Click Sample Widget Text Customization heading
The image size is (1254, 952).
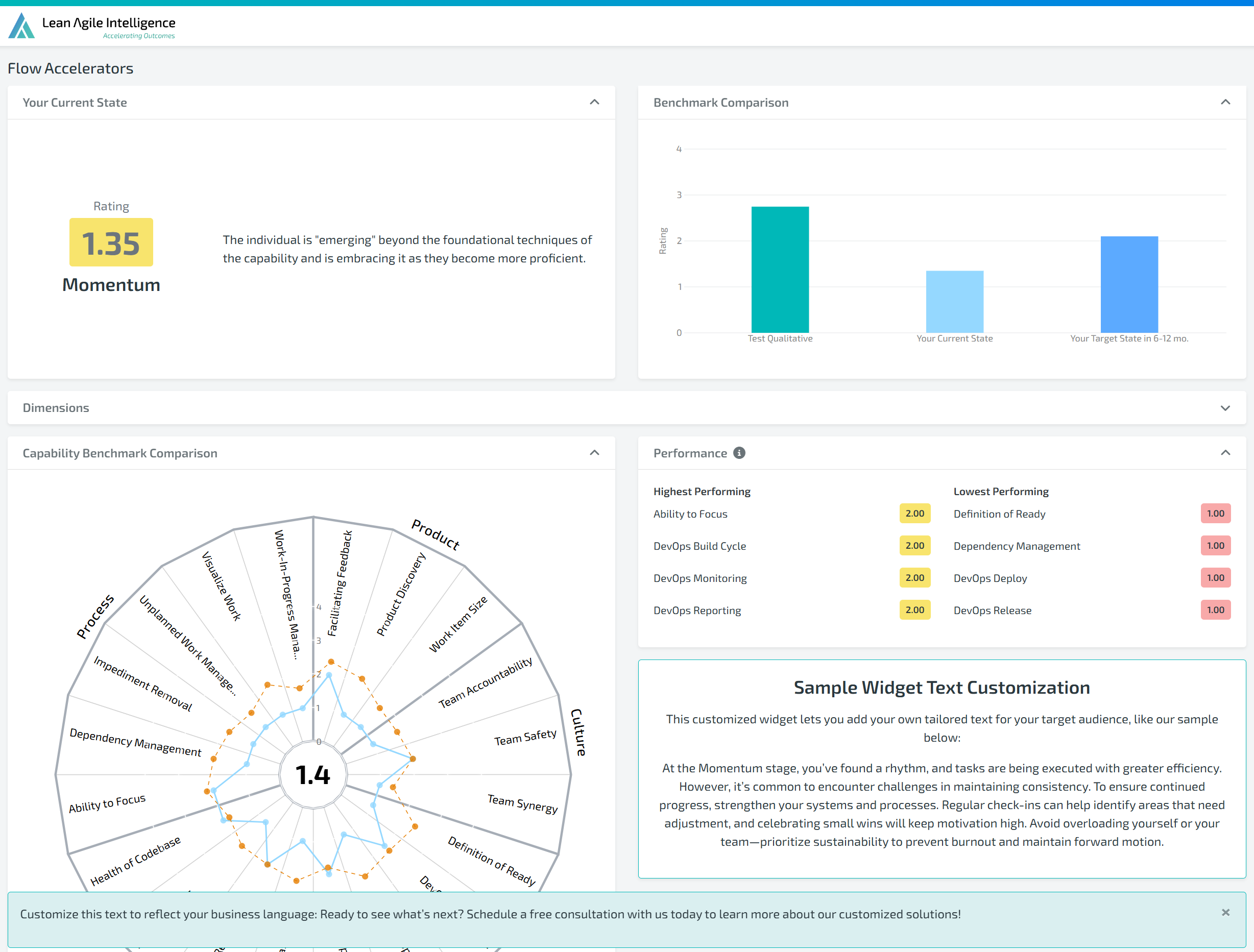point(942,688)
